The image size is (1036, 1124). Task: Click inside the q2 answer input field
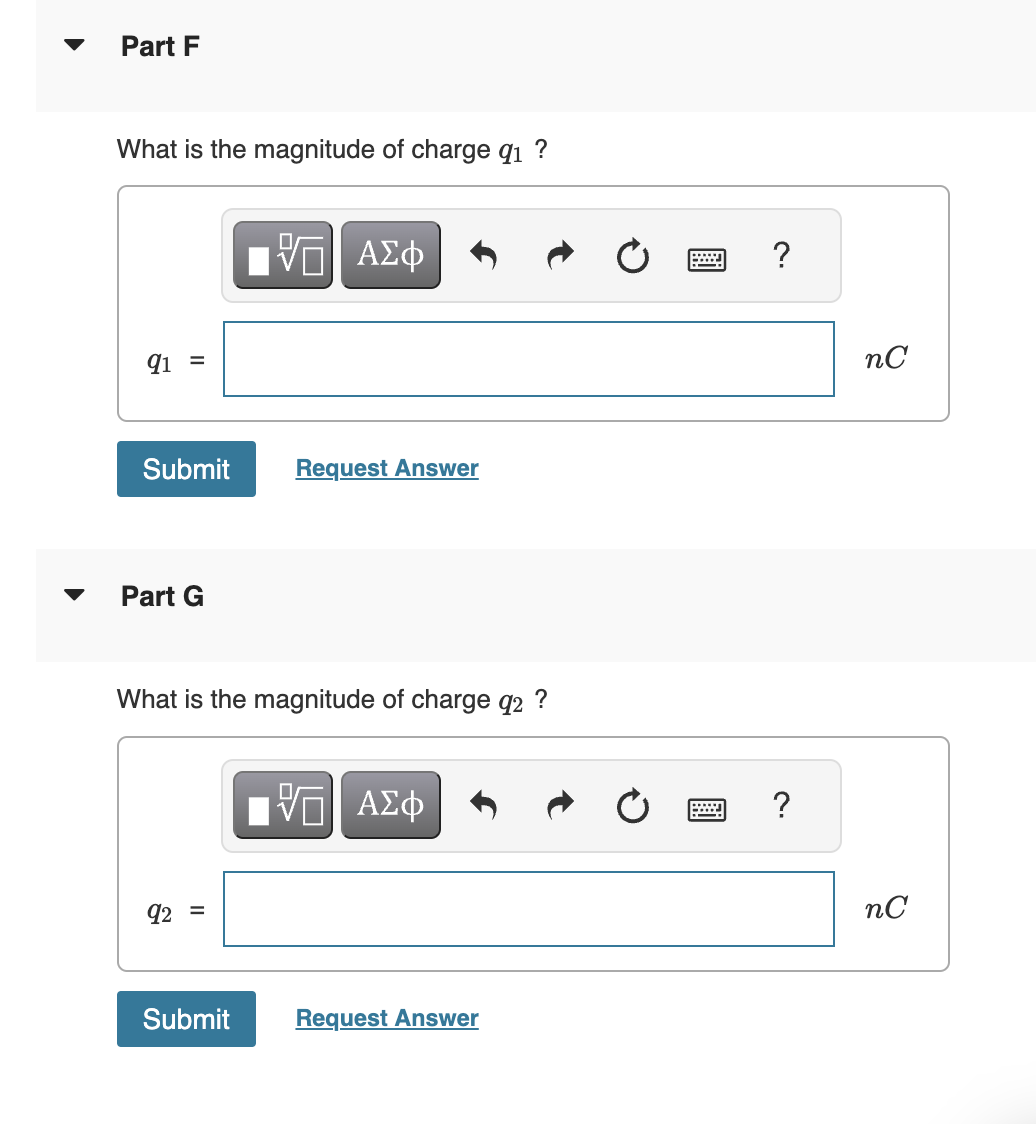point(529,908)
